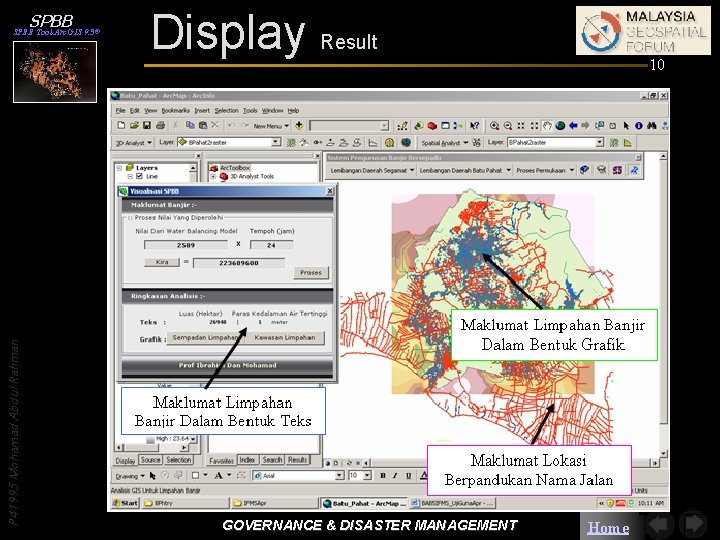
Task: Switch to the Search tab in ArcToolbox
Action: (x=272, y=460)
